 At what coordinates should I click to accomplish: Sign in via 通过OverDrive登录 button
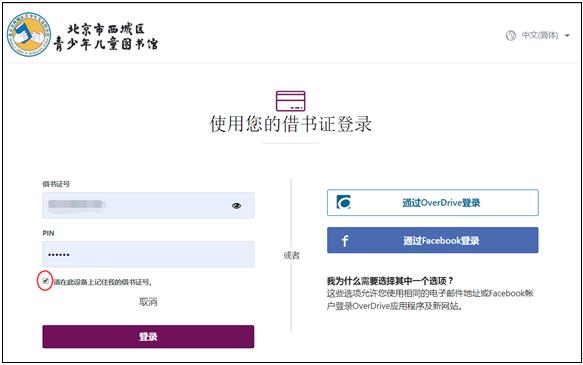point(433,203)
